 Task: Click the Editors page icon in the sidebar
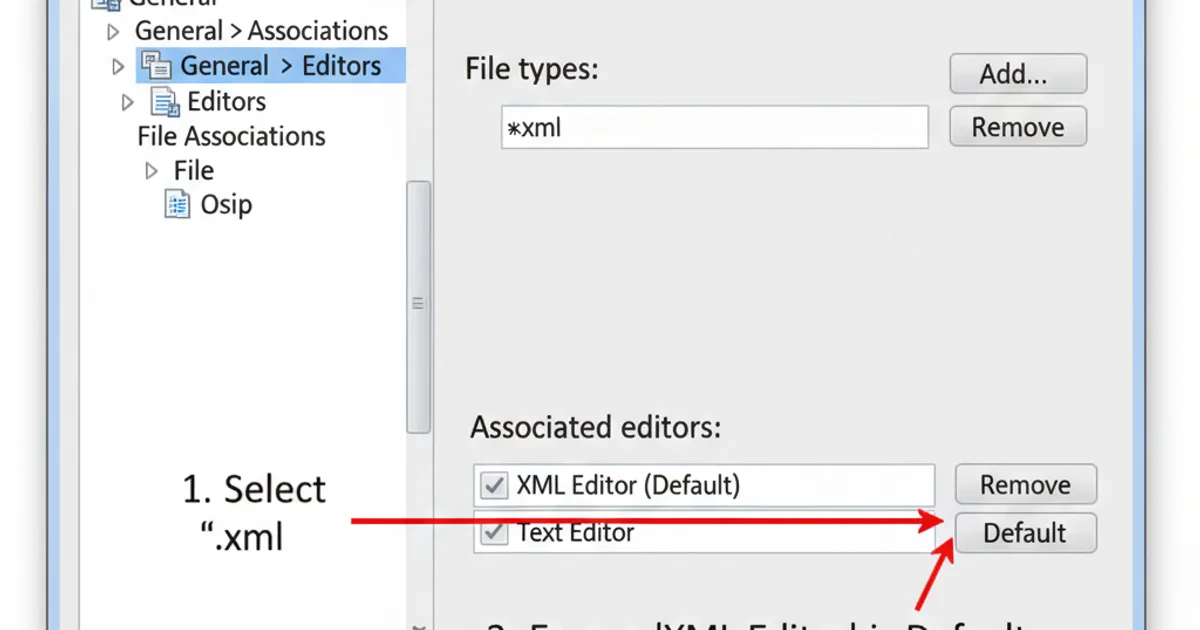tap(163, 102)
